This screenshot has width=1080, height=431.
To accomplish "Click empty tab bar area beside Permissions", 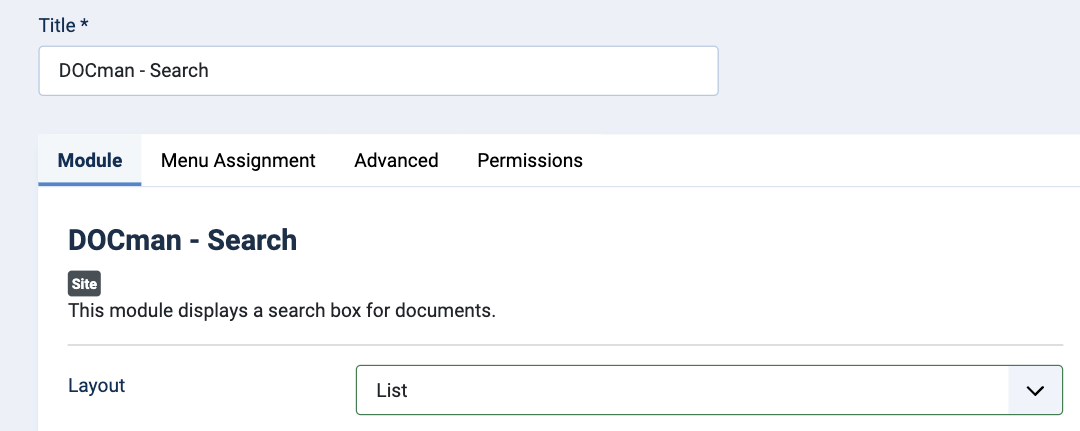I will 827,160.
